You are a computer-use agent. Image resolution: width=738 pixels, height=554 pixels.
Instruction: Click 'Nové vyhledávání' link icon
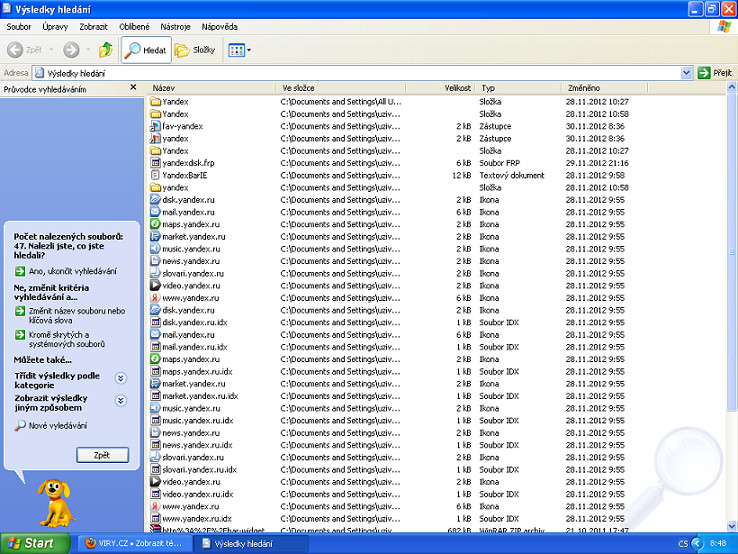point(20,426)
